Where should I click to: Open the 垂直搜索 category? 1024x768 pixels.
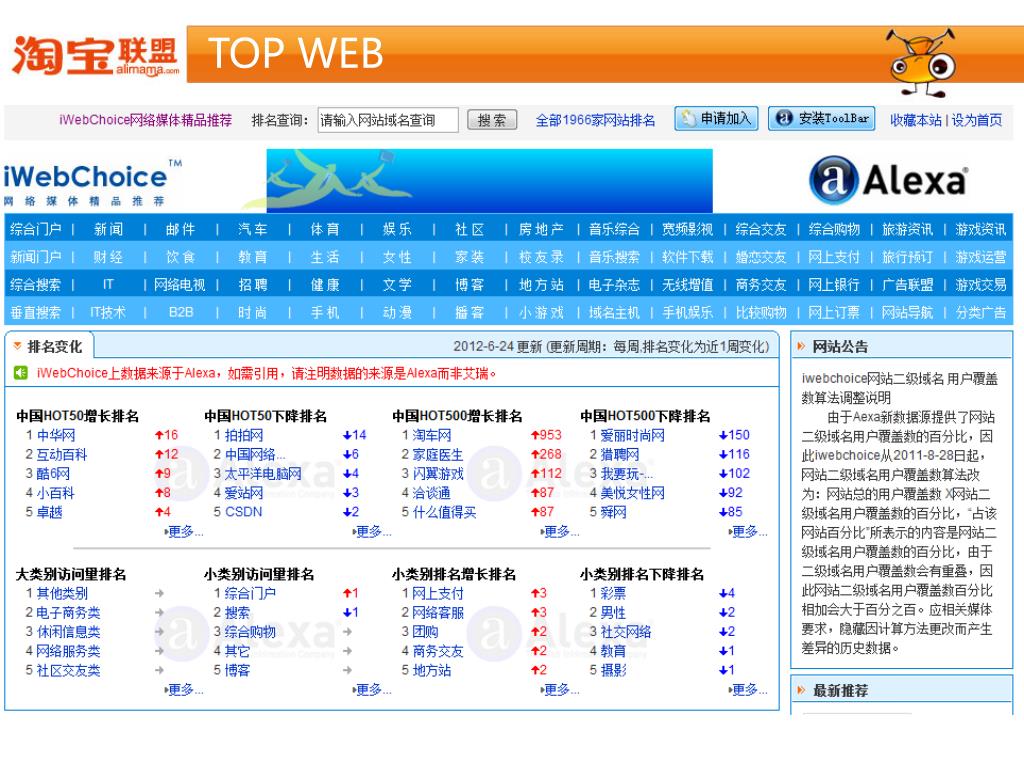[x=35, y=313]
